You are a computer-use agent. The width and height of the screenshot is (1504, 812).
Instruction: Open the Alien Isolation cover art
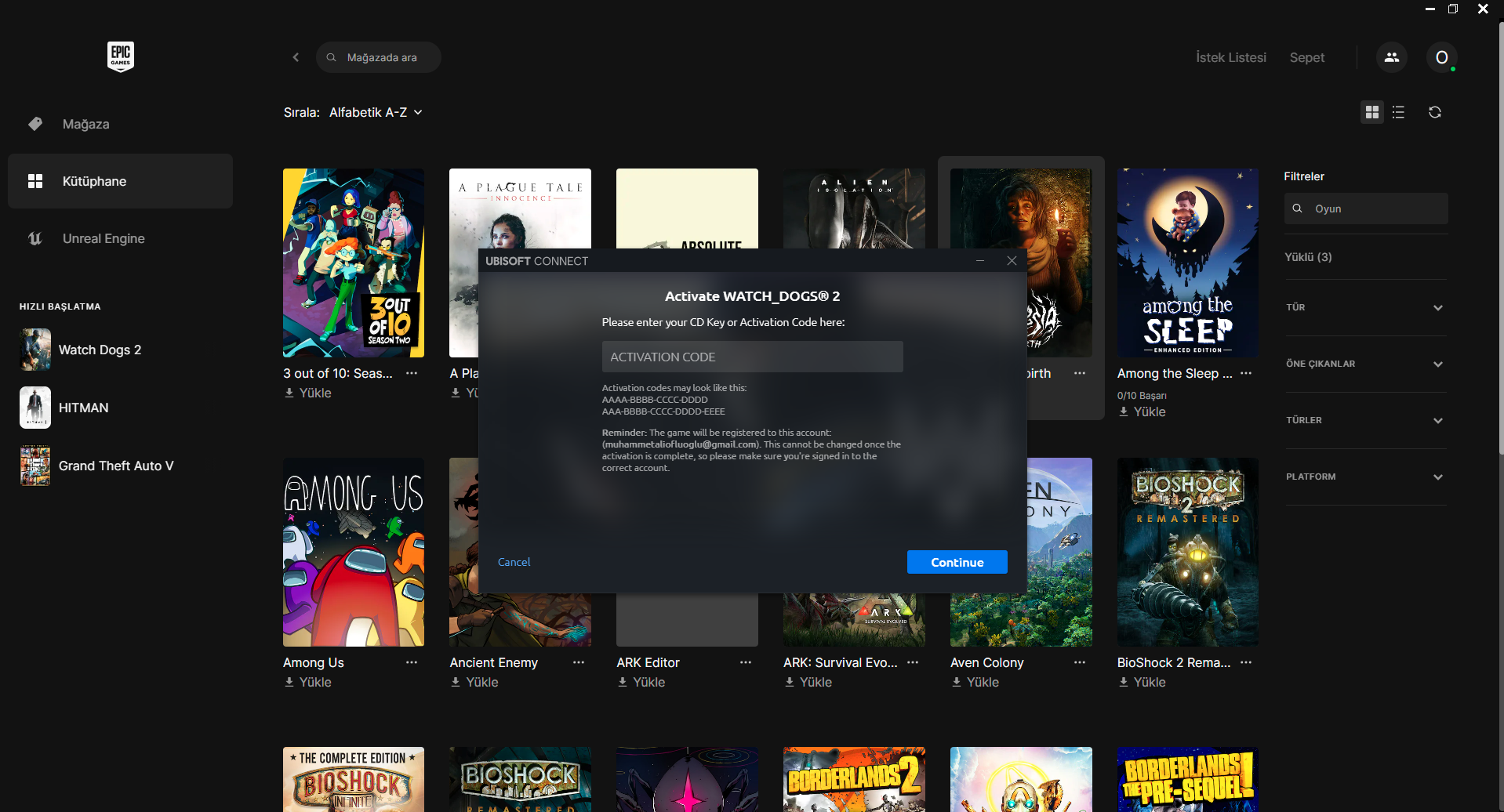click(854, 208)
